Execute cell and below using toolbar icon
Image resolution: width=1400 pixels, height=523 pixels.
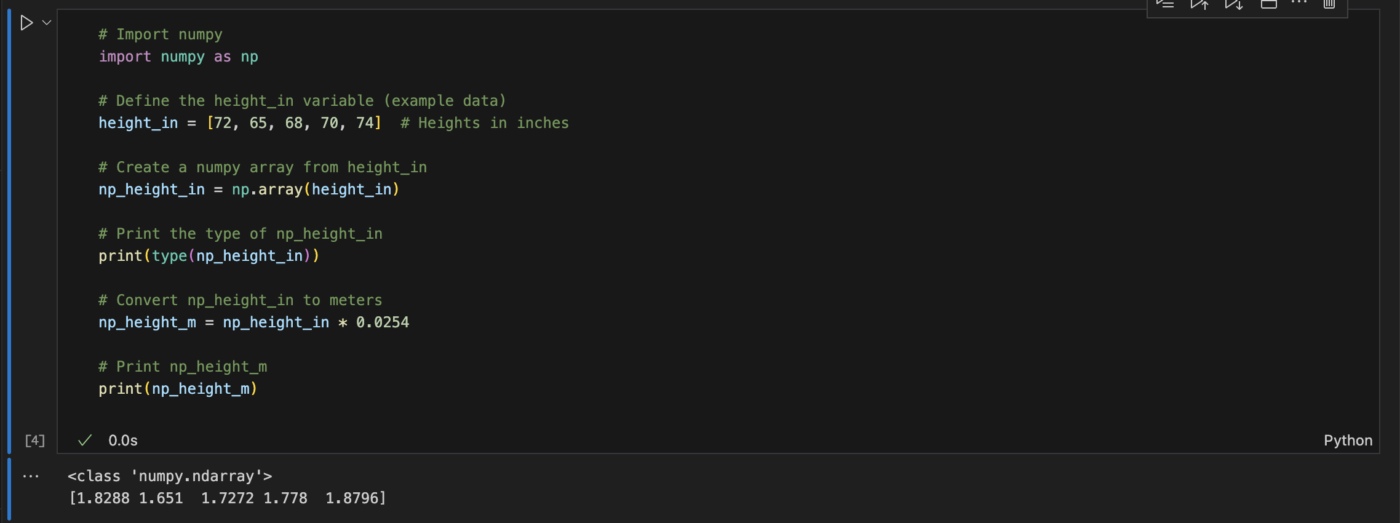pyautogui.click(x=1233, y=4)
